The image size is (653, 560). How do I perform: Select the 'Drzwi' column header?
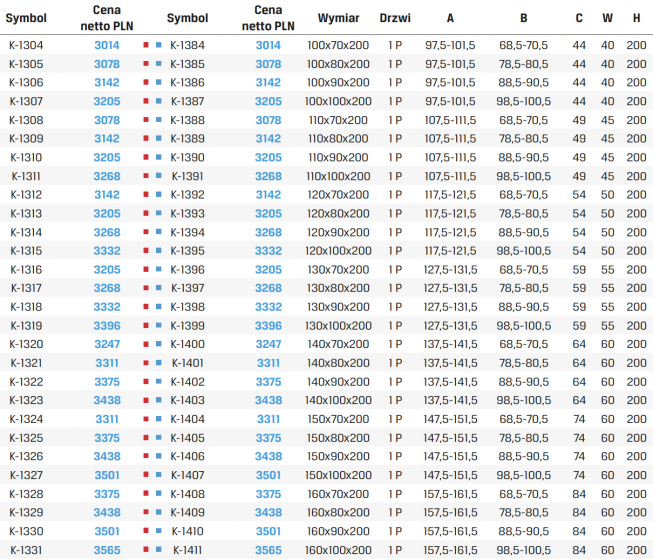coord(395,18)
